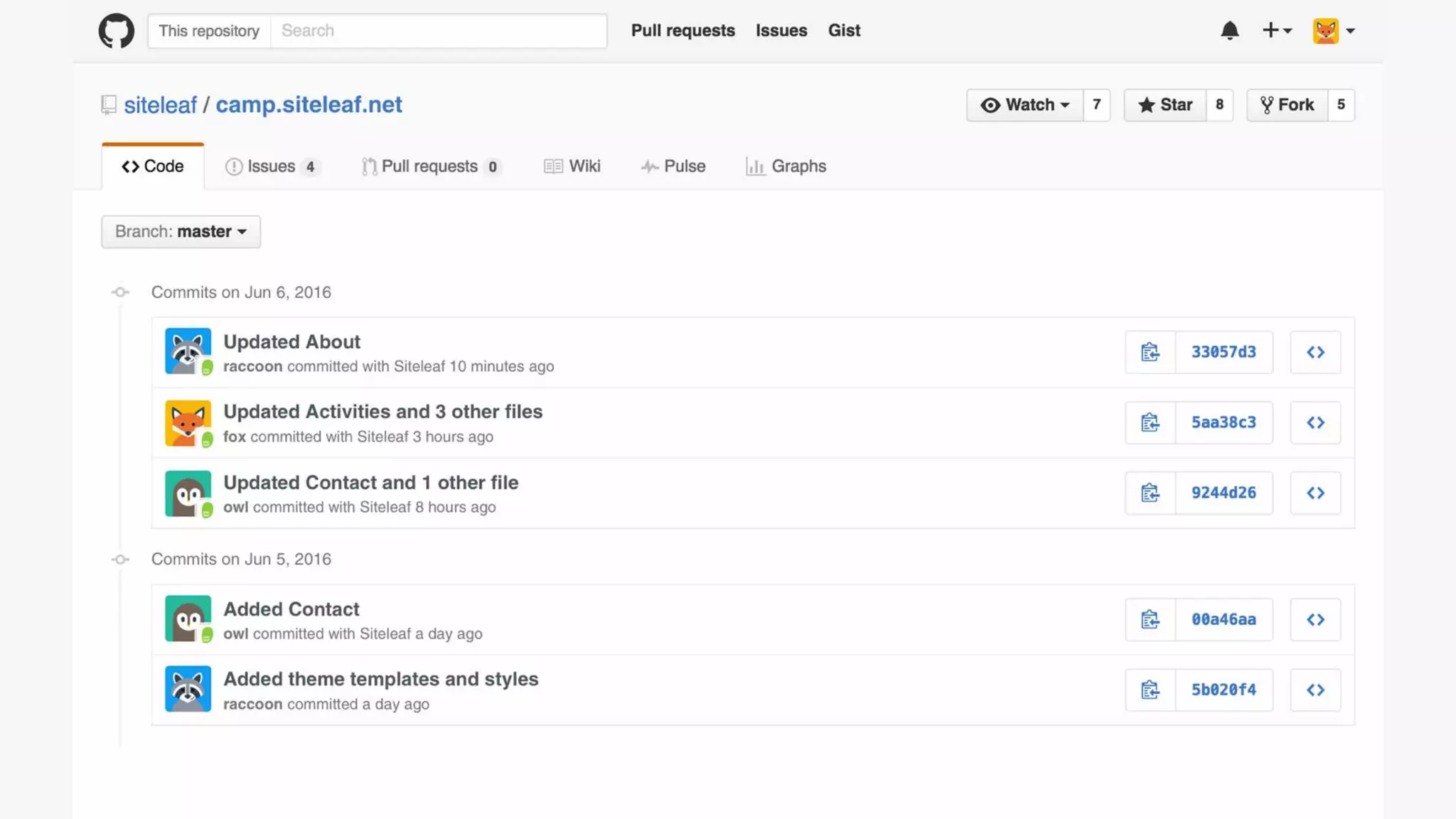Copy commit hash 33057d3 to clipboard
Viewport: 1456px width, 819px height.
click(1150, 352)
